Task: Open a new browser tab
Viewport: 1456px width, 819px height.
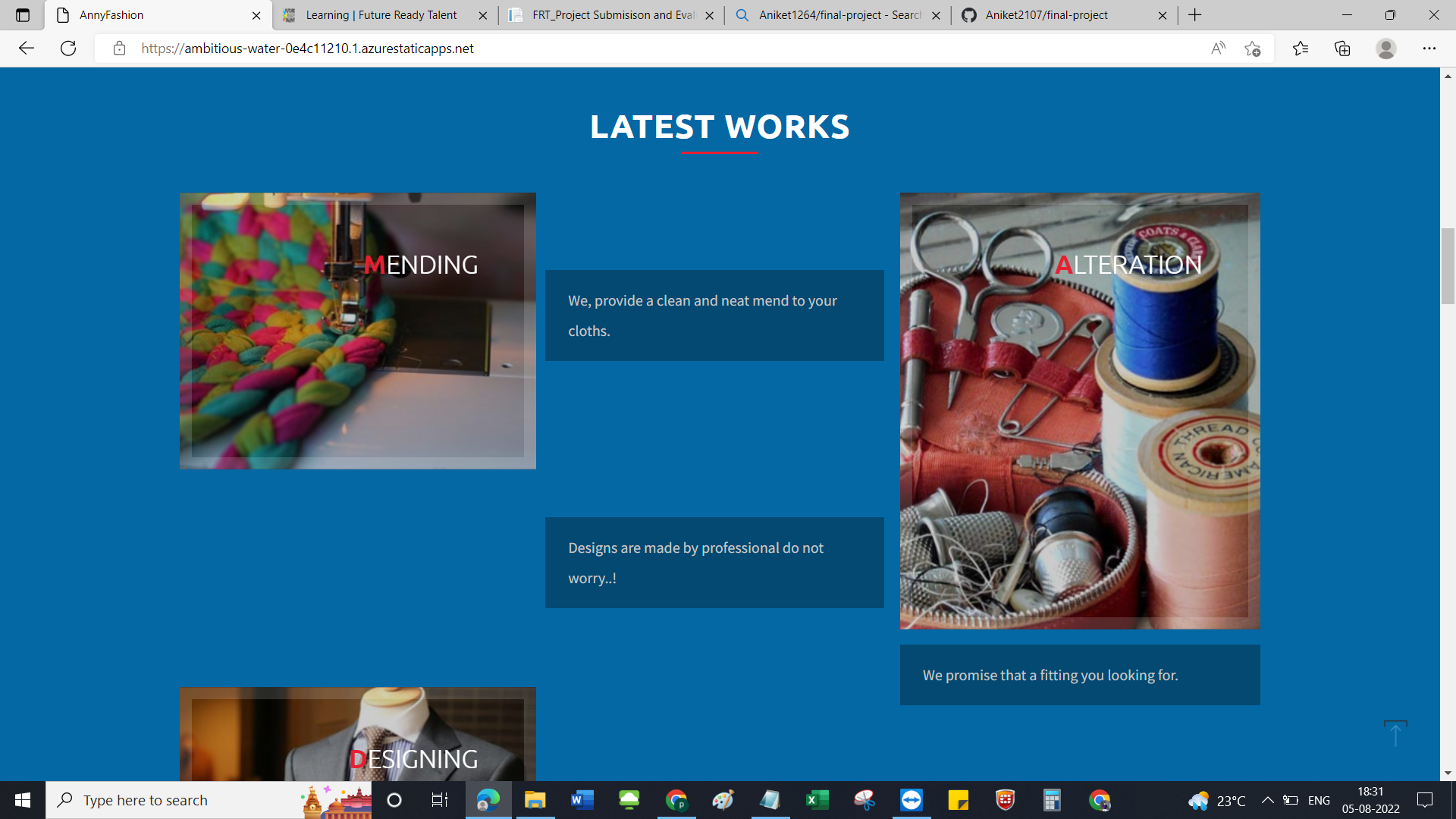Action: [x=1195, y=15]
